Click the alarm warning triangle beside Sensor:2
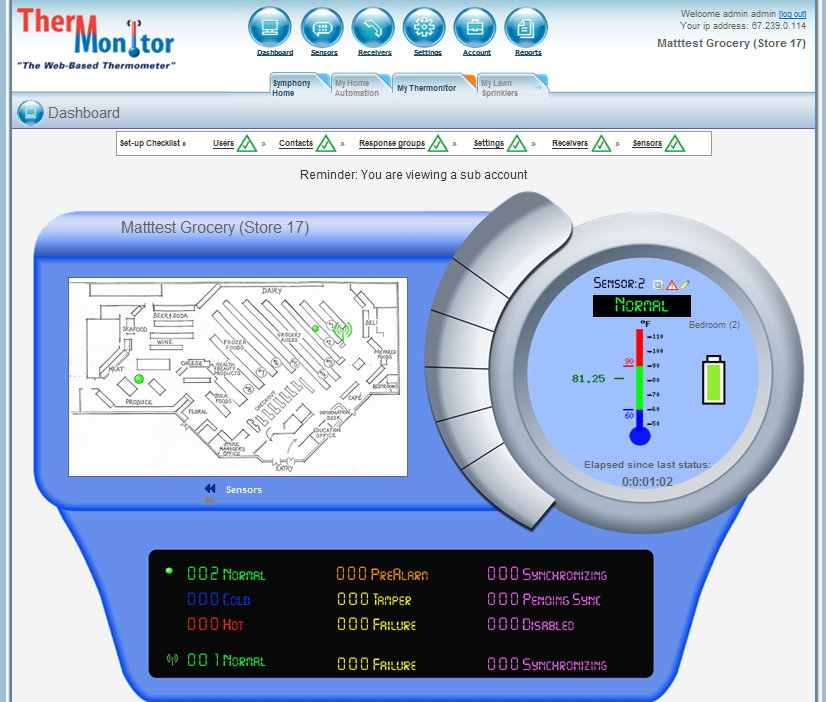Image resolution: width=826 pixels, height=702 pixels. [x=672, y=285]
